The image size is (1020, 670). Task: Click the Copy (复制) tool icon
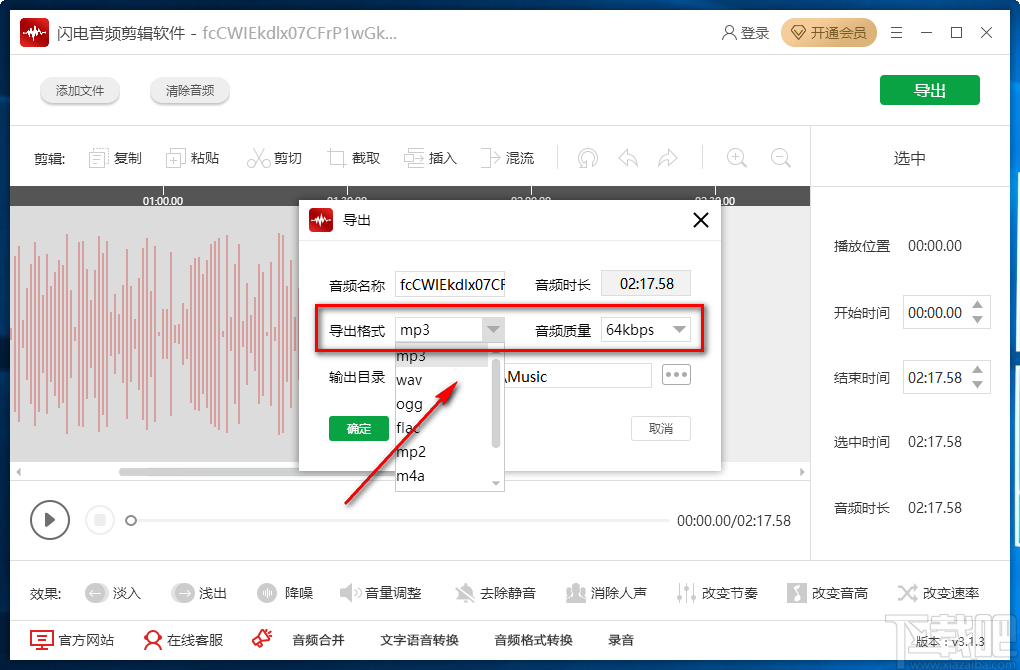point(98,158)
